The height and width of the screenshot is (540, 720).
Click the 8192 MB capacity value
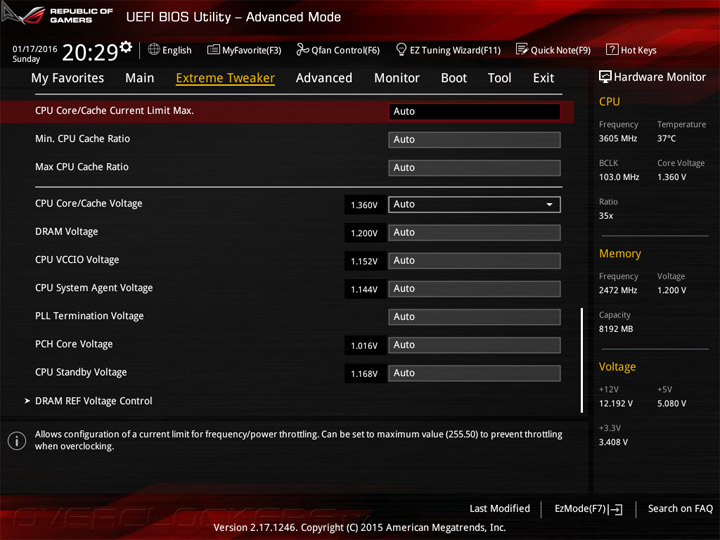click(616, 329)
